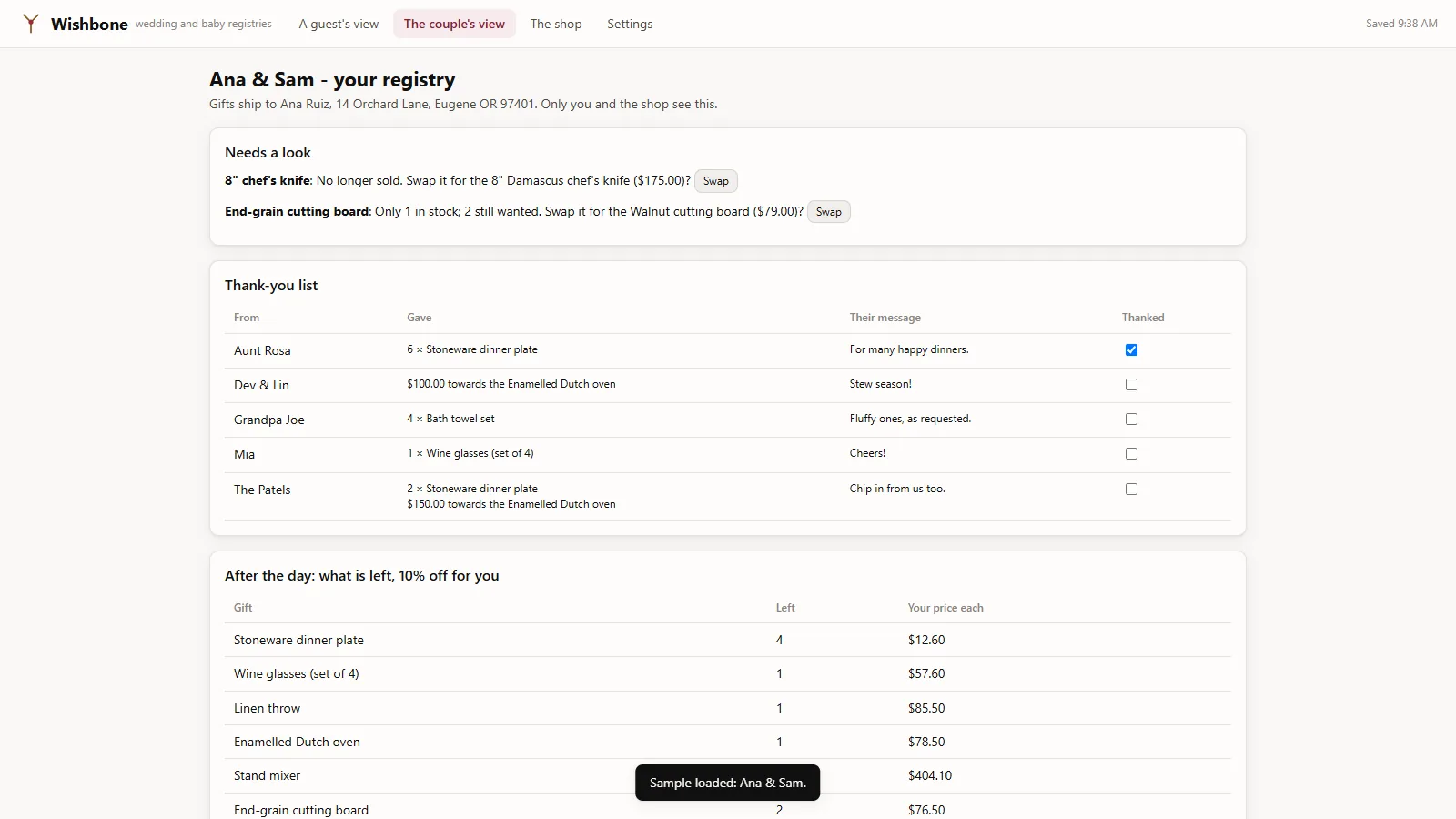Select 'Stand mixer' gift row

(x=728, y=775)
